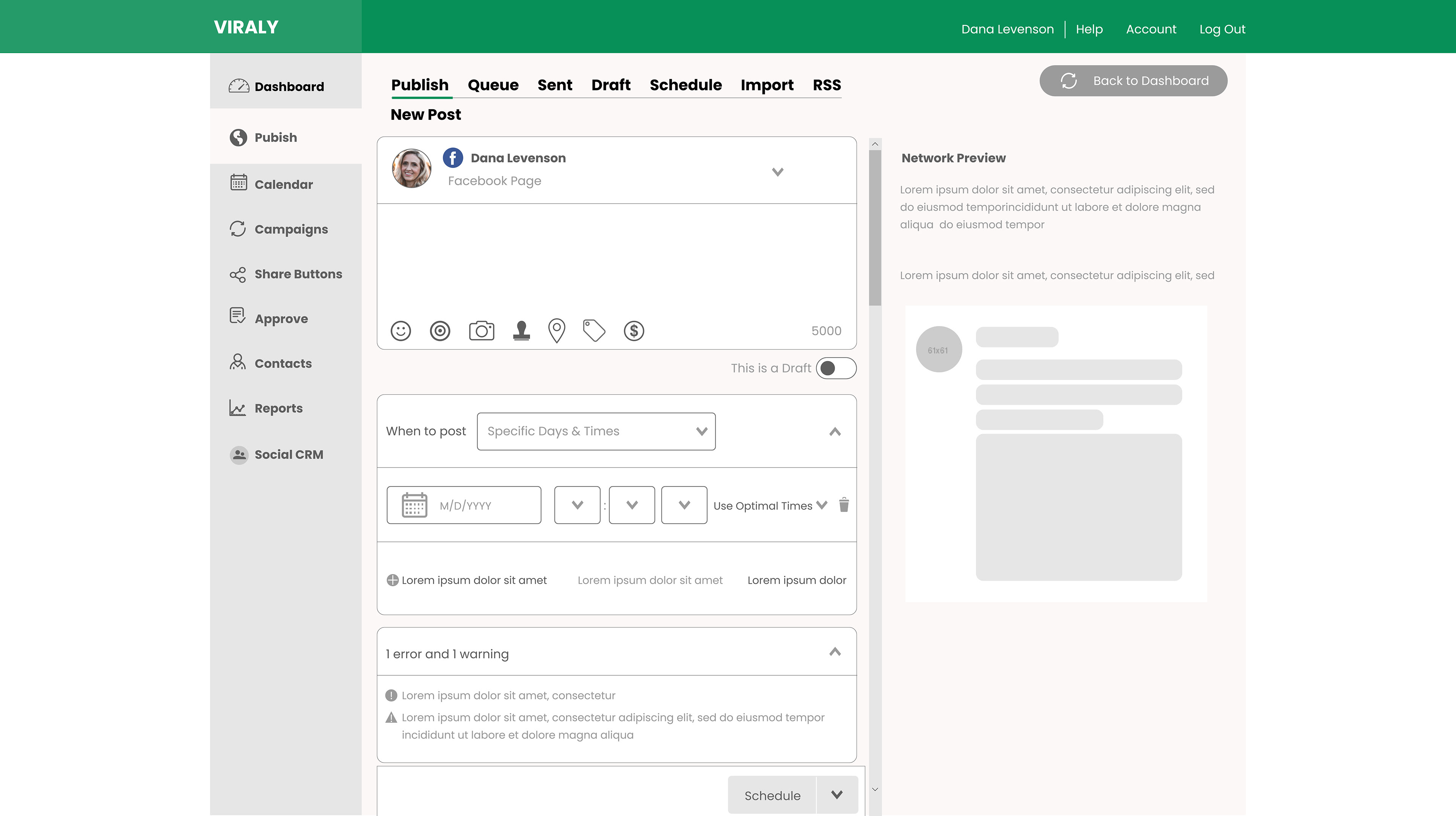
Task: Click the Share Buttons icon in sidebar
Action: point(237,275)
